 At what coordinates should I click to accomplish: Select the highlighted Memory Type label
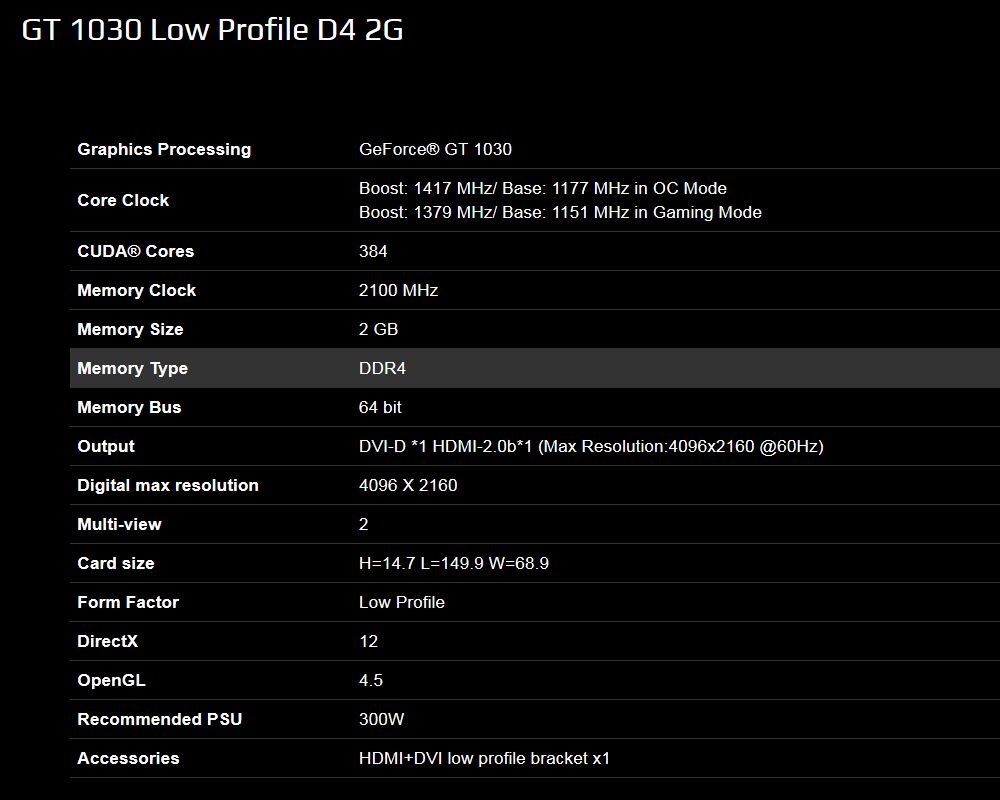point(133,368)
